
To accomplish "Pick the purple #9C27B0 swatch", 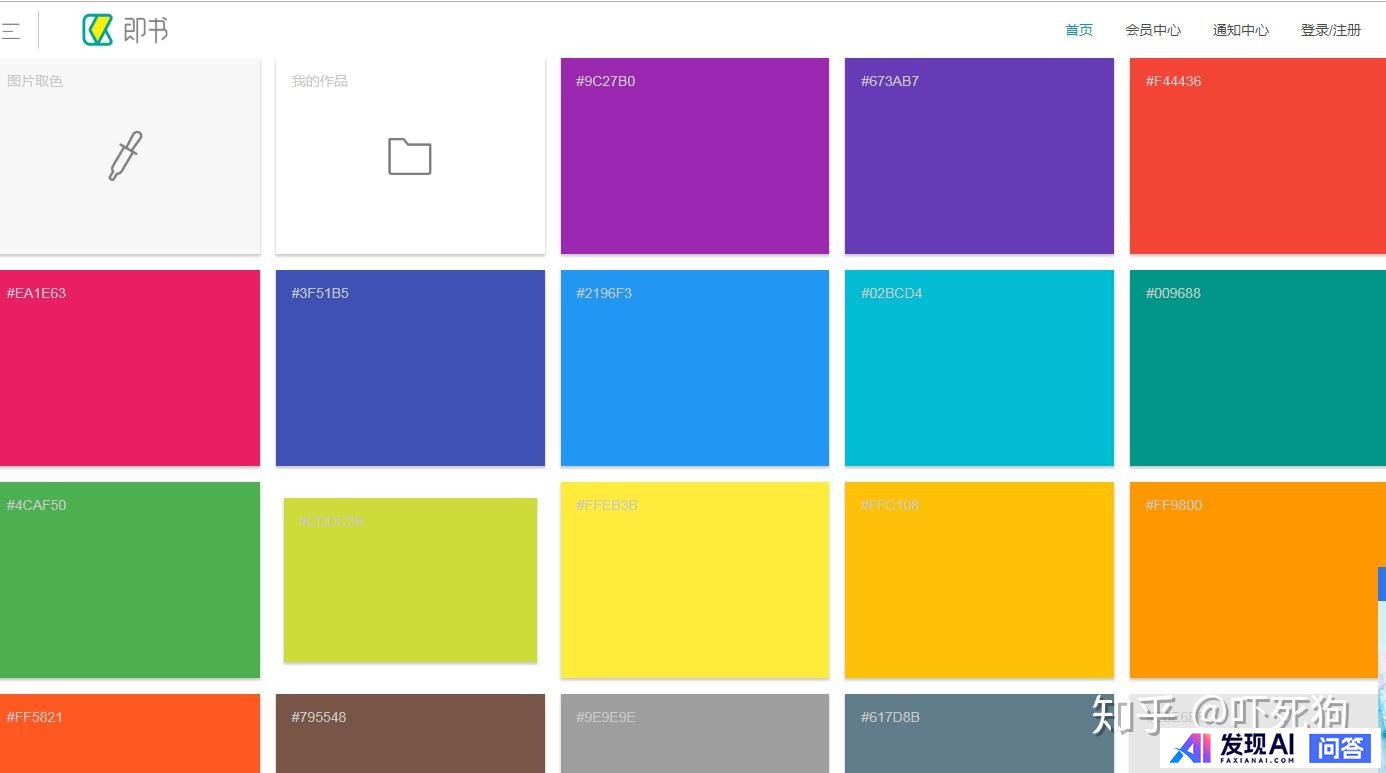I will [694, 156].
